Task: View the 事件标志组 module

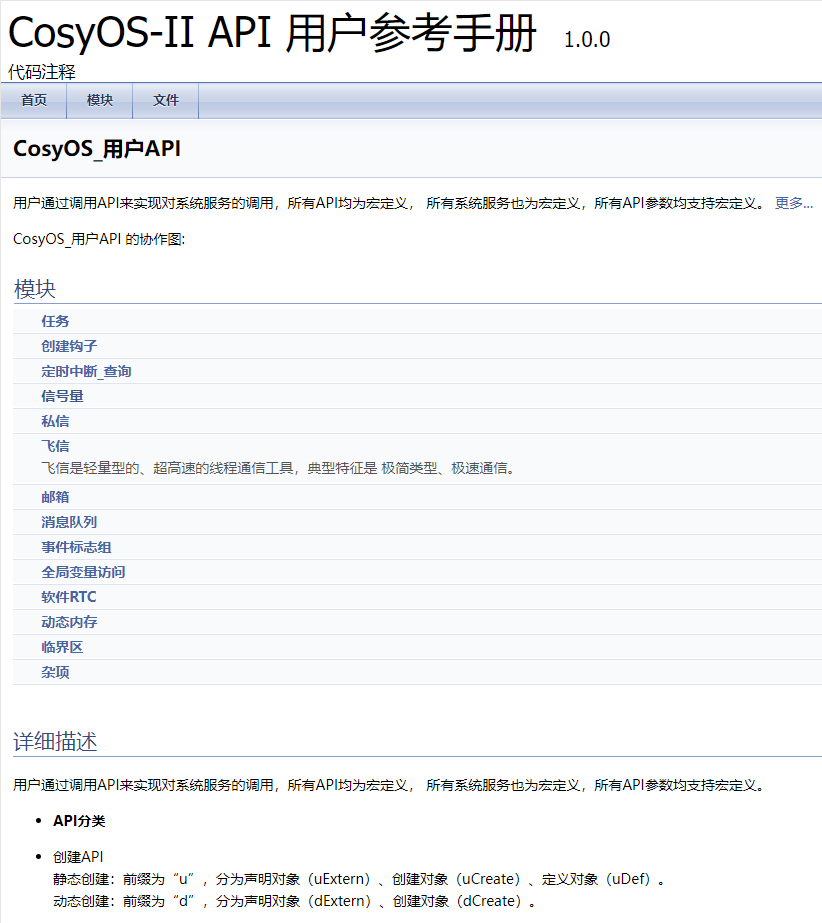Action: coord(76,547)
